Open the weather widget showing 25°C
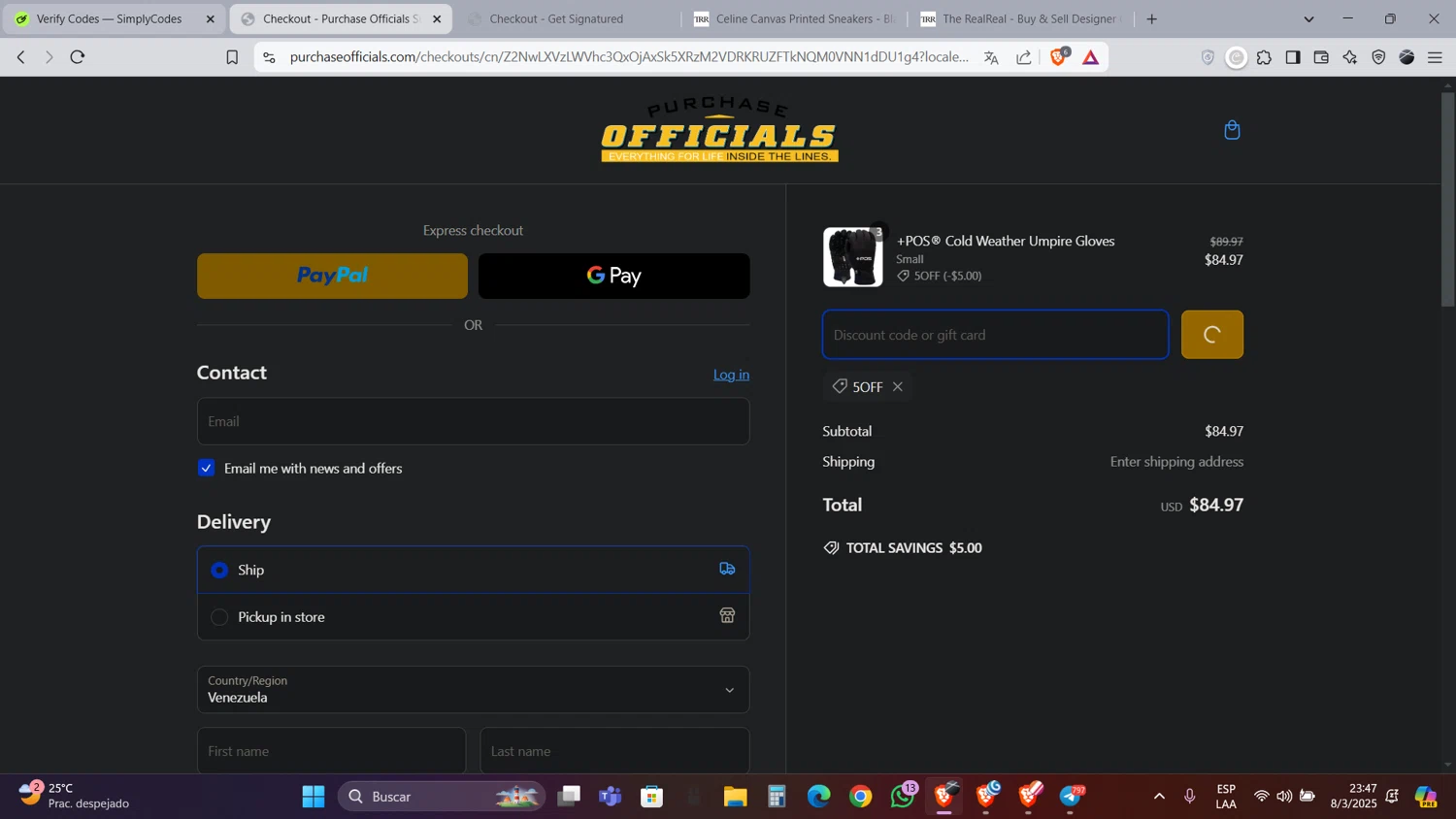1456x819 pixels. click(x=74, y=796)
